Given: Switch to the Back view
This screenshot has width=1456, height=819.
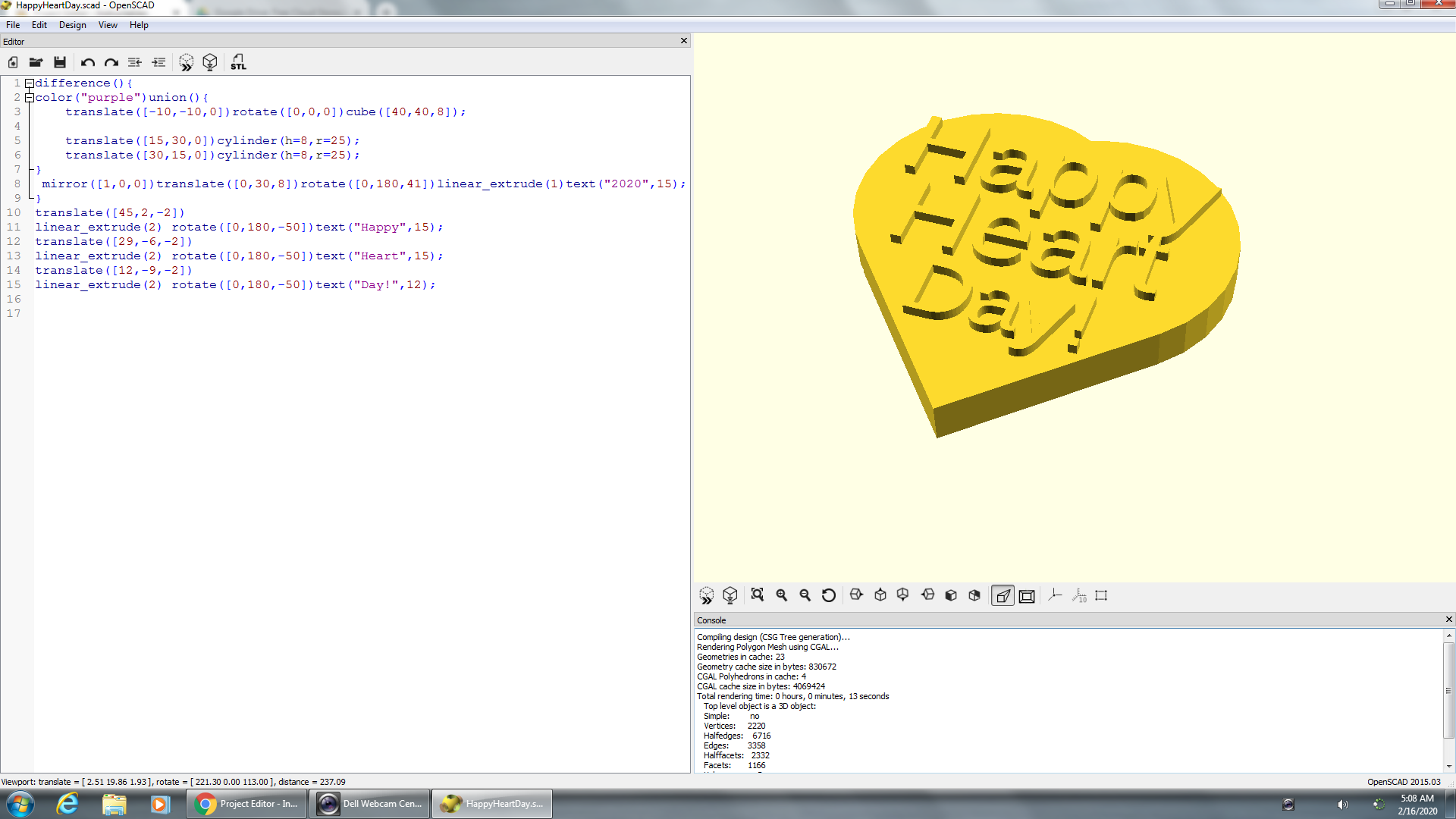Looking at the screenshot, I should 974,595.
